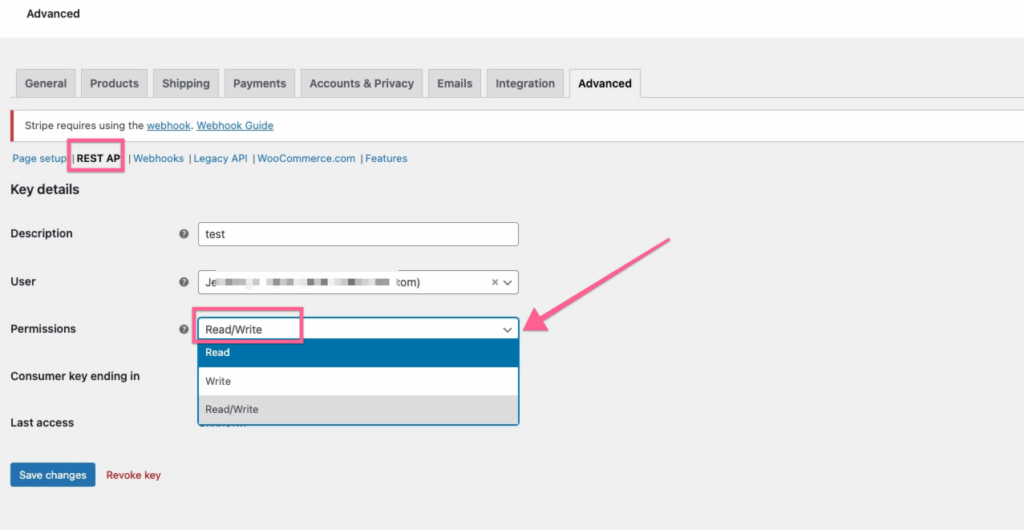The image size is (1024, 530).
Task: Click help icon beside User label
Action: (183, 282)
